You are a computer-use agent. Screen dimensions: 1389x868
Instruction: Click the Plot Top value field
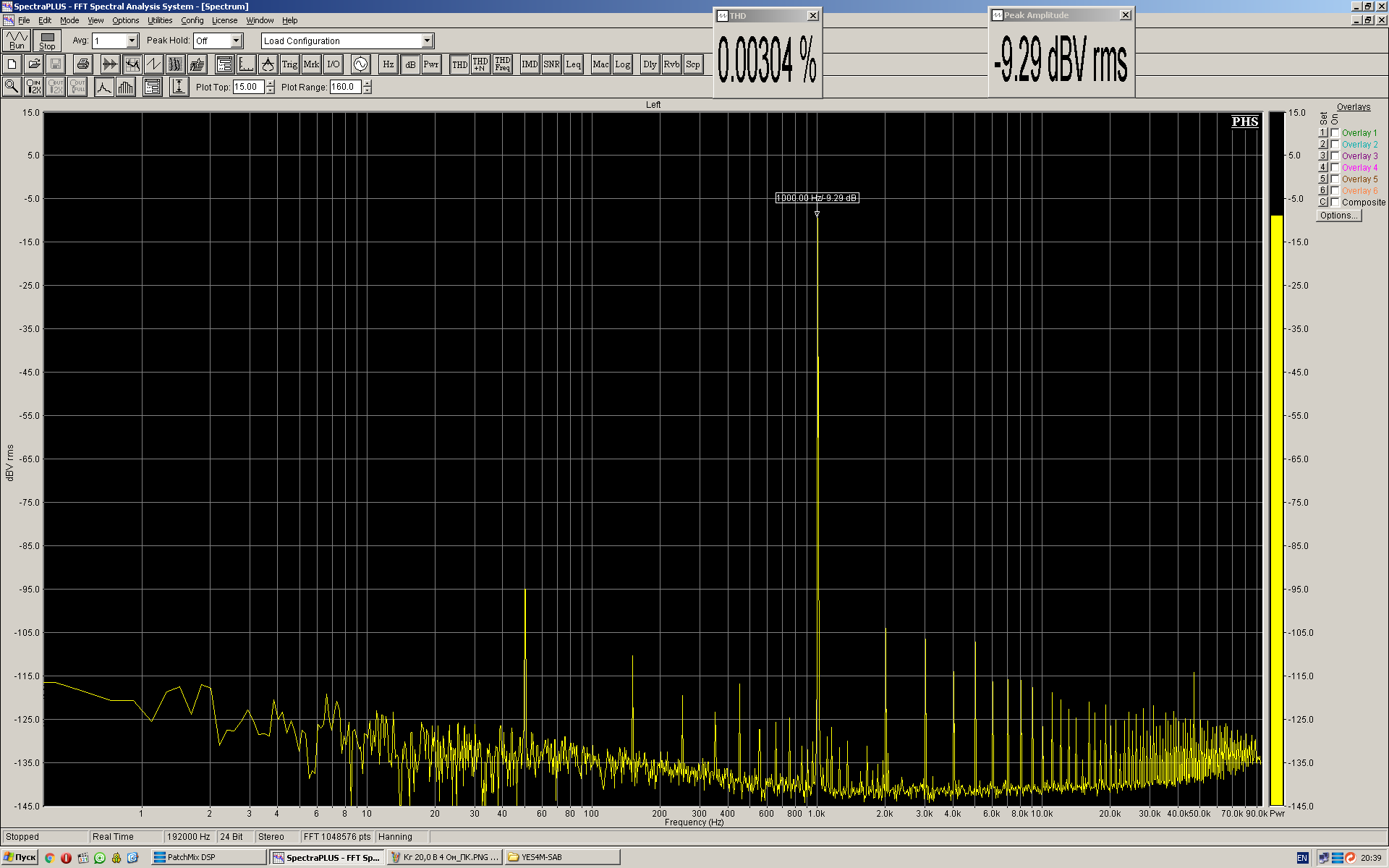[x=249, y=87]
